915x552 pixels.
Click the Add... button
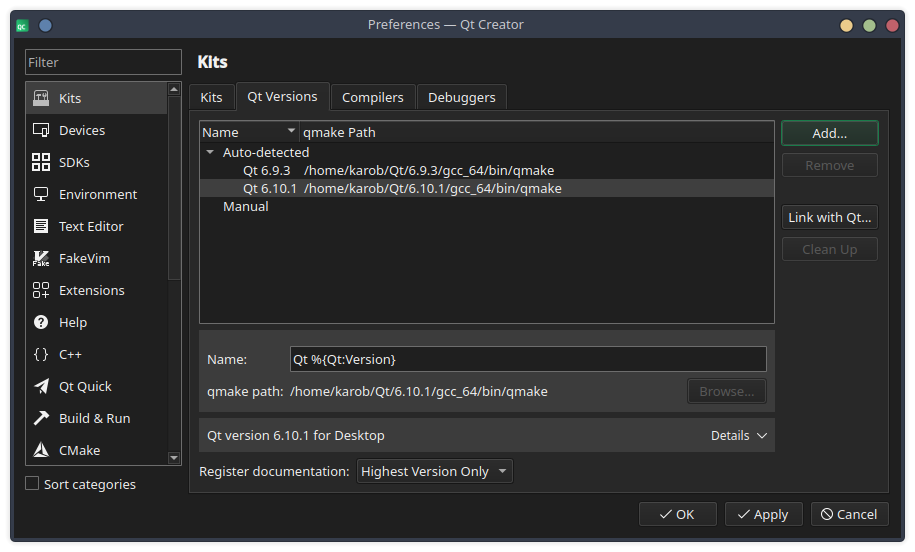(829, 133)
